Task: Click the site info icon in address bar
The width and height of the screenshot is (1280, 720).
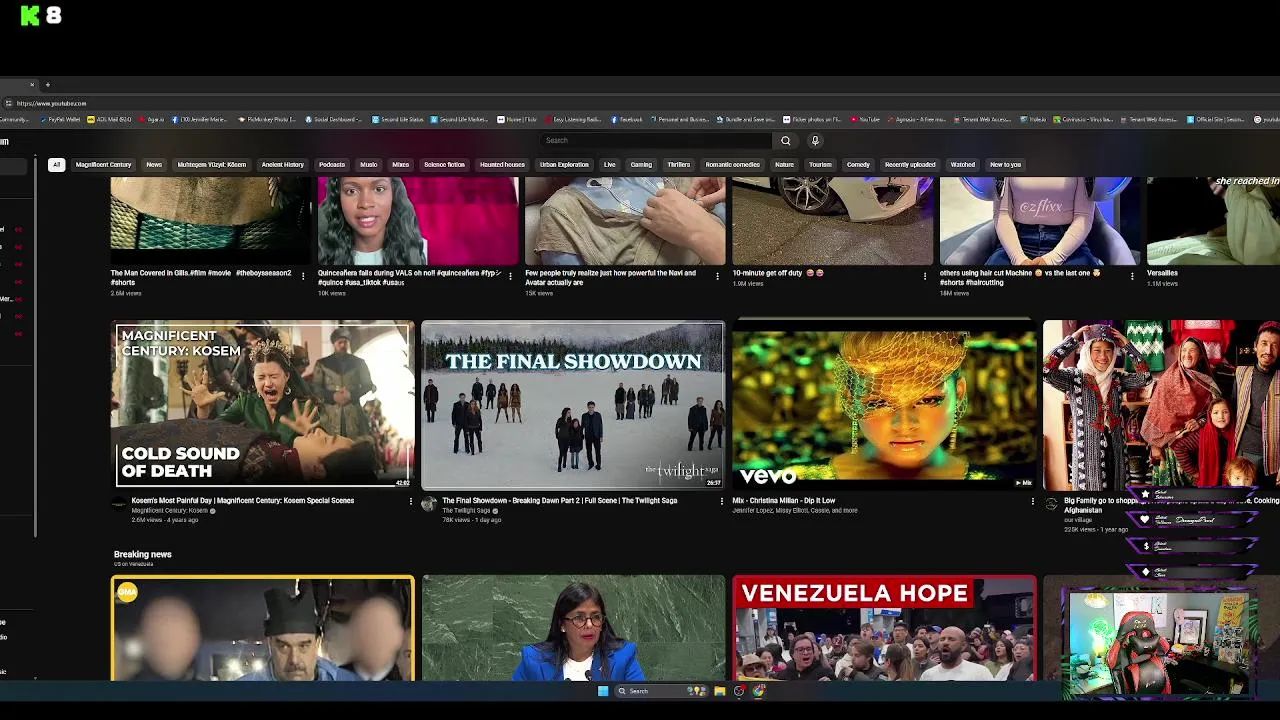Action: (x=8, y=103)
